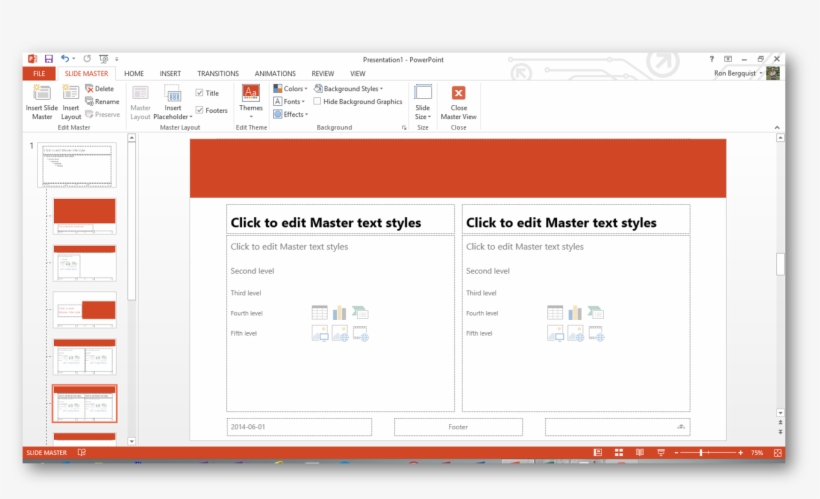Click zoom in plus button
Image resolution: width=820 pixels, height=499 pixels.
click(741, 453)
